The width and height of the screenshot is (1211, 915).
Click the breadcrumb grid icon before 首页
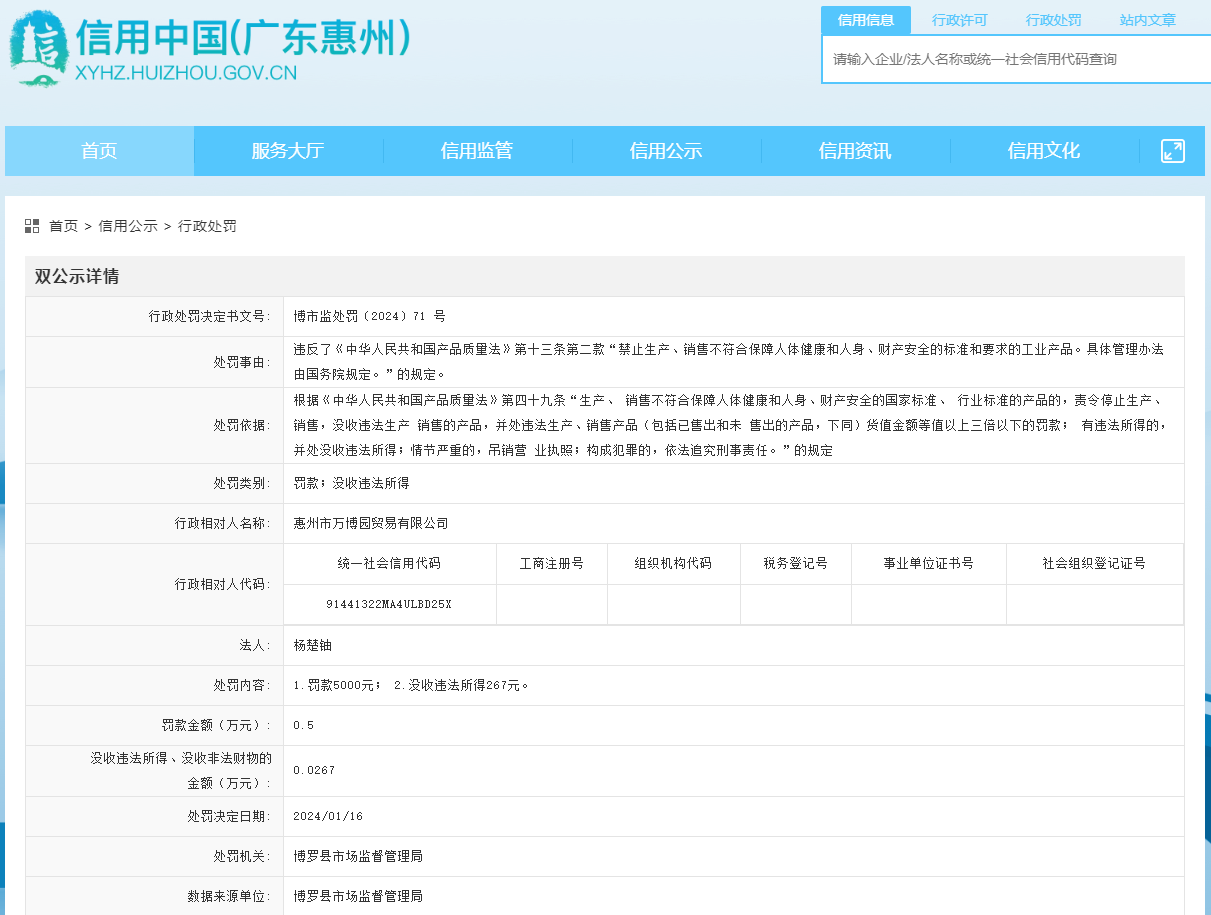(32, 226)
